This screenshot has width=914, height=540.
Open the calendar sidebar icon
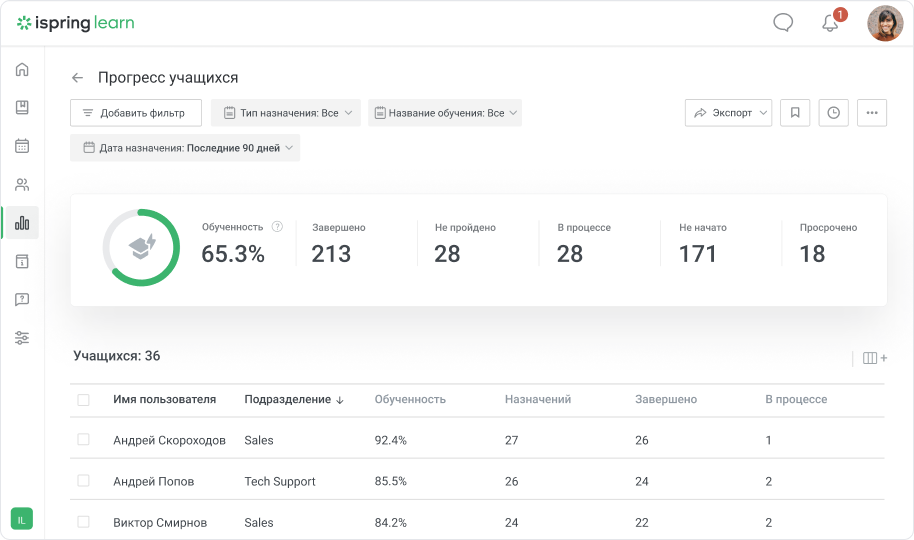tap(22, 146)
